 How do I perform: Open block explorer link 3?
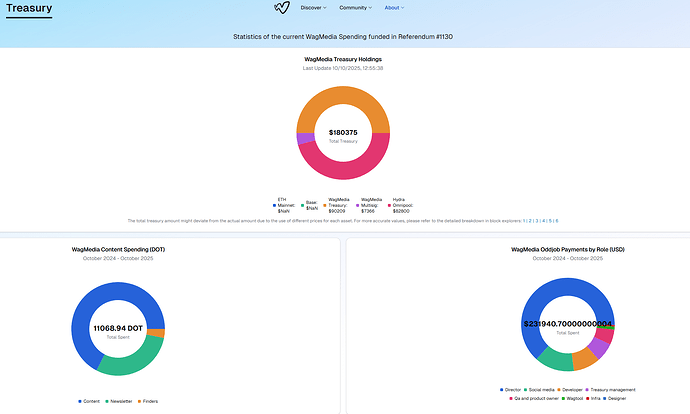coord(537,221)
